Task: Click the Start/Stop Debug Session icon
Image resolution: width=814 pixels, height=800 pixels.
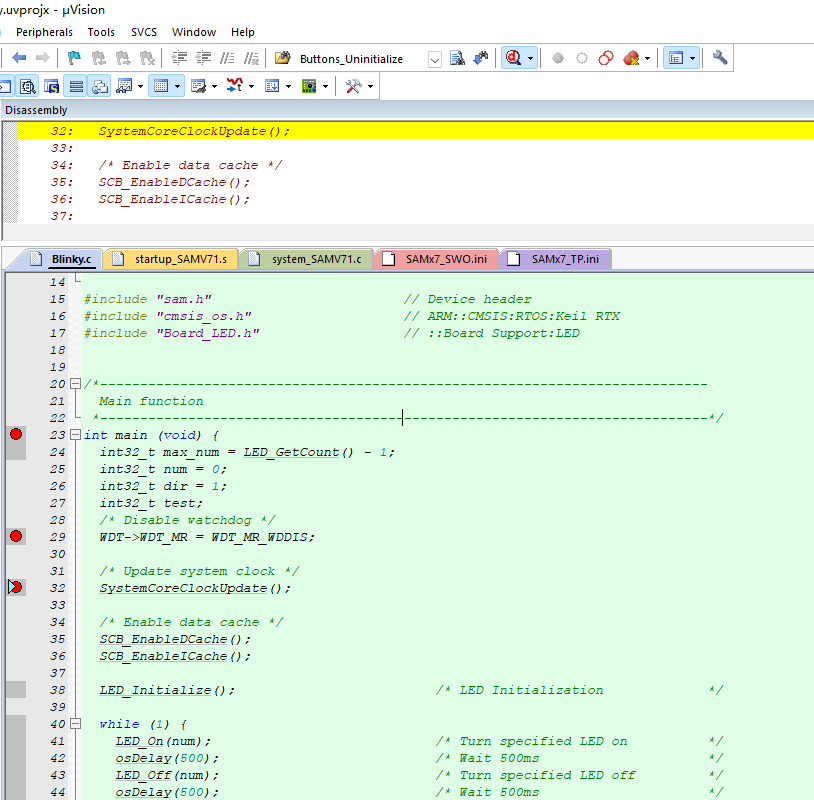Action: pos(513,58)
